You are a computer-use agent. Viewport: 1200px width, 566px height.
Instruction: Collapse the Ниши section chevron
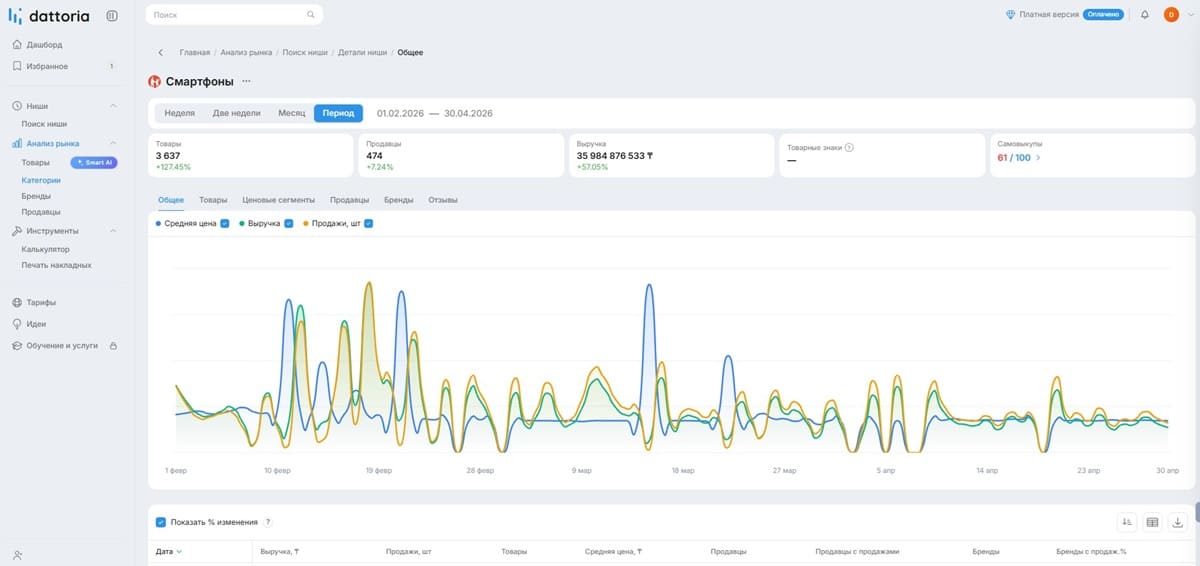click(113, 106)
